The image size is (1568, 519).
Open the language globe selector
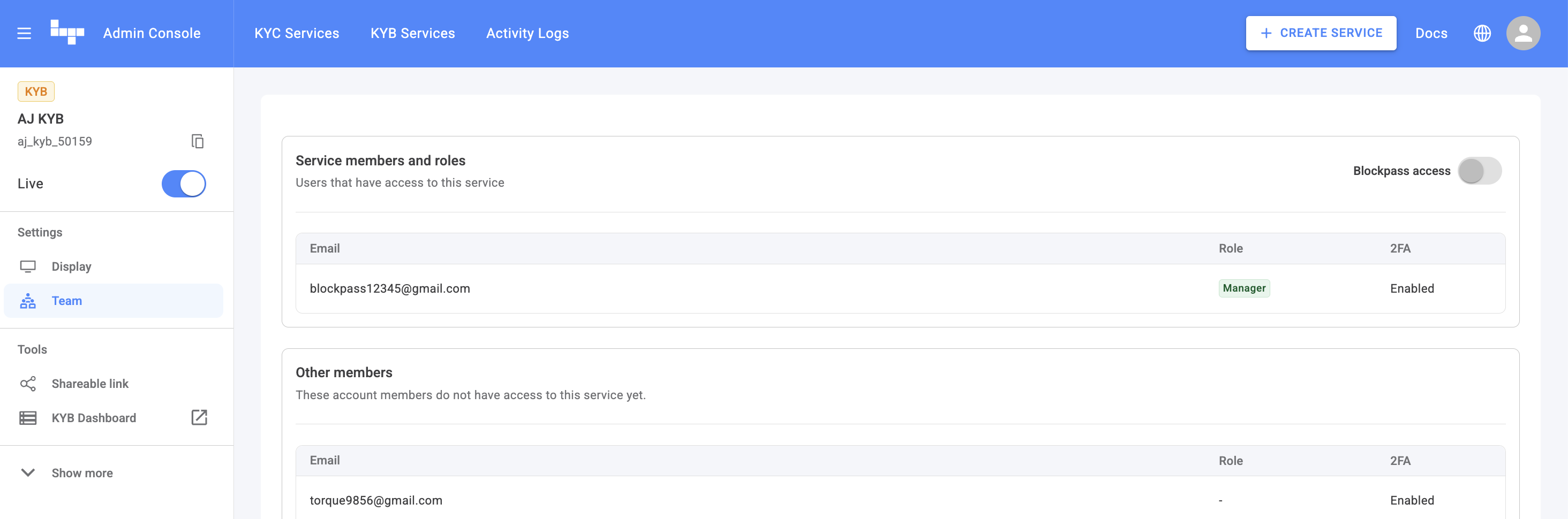tap(1482, 34)
